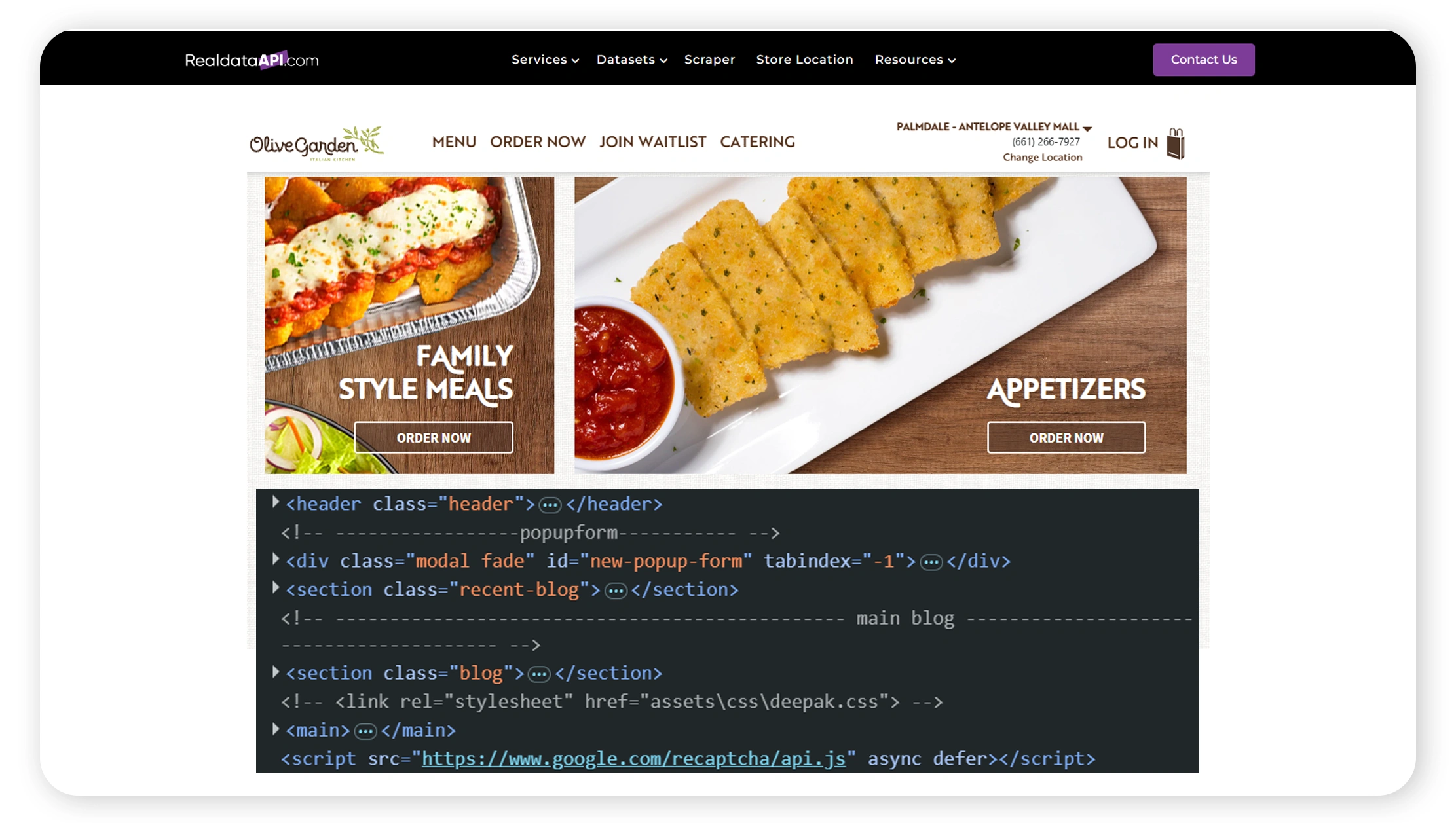This screenshot has width=1456, height=823.
Task: Expand the main element ellipsis icon
Action: tap(365, 731)
